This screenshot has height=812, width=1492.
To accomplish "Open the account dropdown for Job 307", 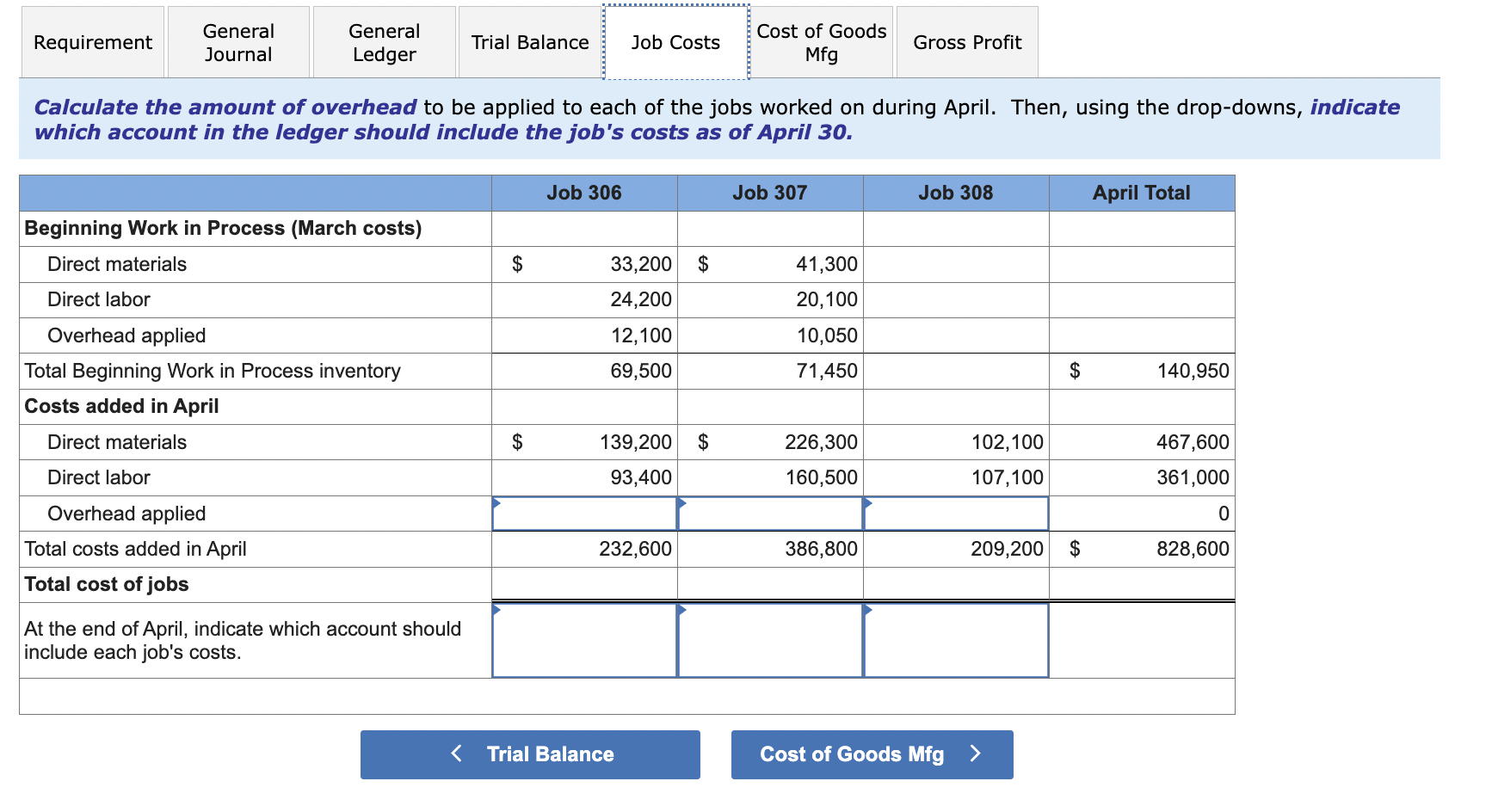I will coord(770,641).
